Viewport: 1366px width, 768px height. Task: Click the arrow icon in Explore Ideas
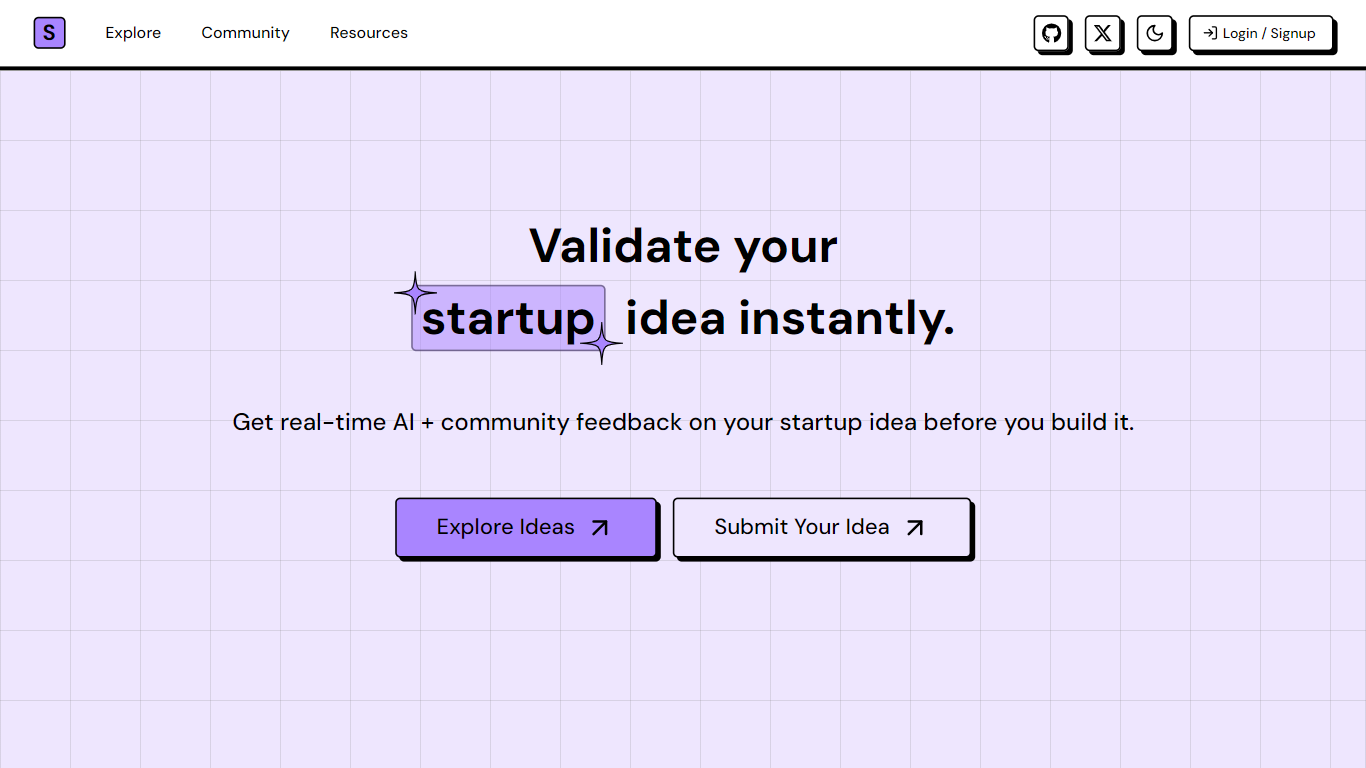(x=599, y=528)
